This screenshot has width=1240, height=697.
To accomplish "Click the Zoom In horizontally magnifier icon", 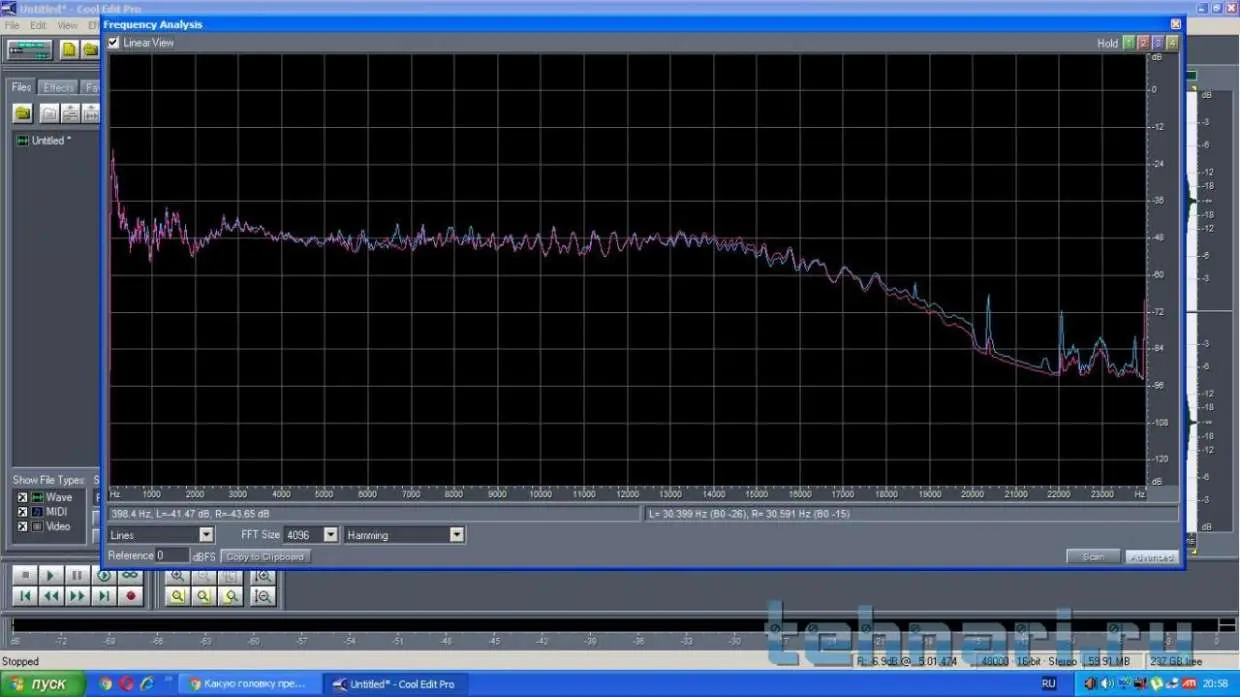I will pyautogui.click(x=177, y=575).
